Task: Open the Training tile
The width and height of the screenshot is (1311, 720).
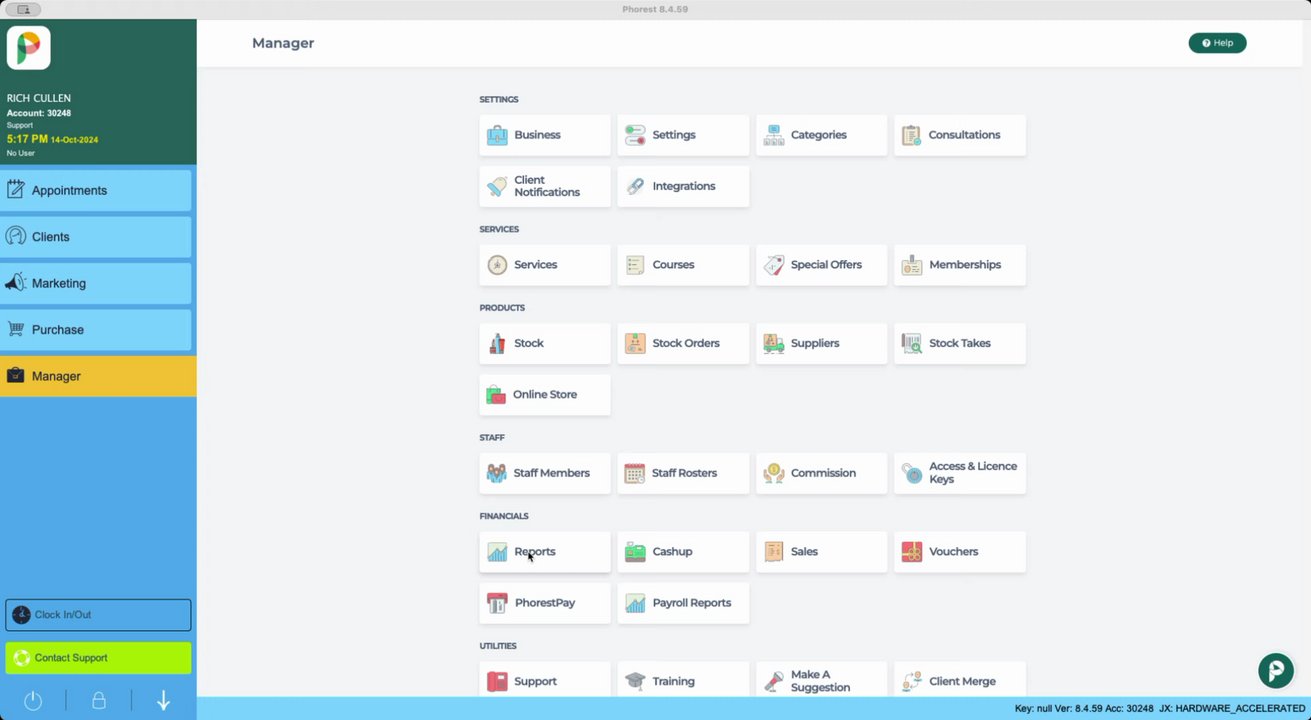Action: pyautogui.click(x=683, y=680)
